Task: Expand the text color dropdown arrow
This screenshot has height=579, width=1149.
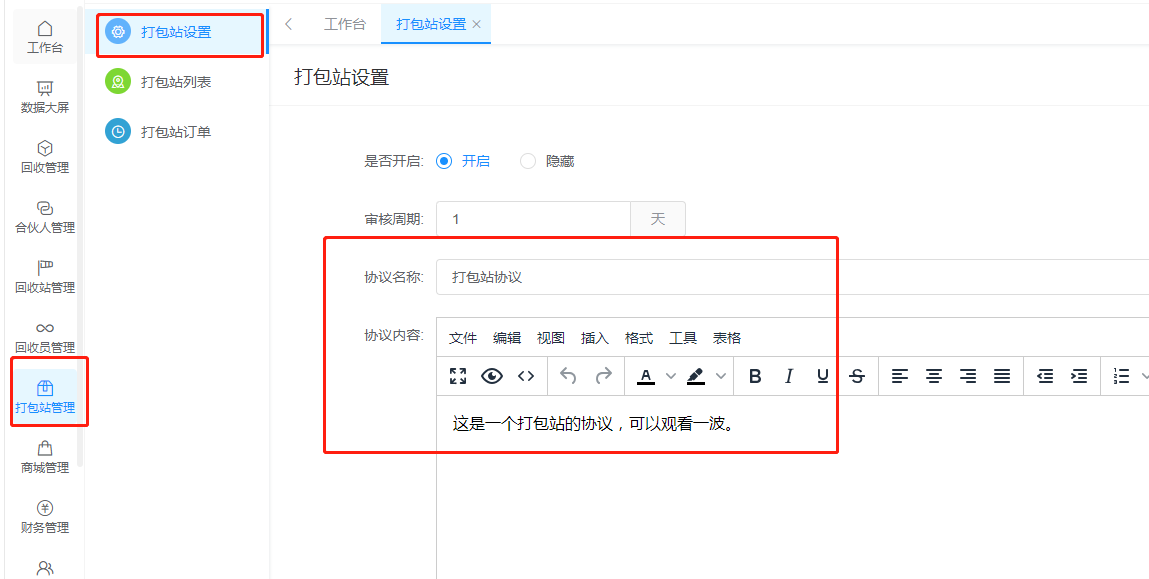Action: (x=670, y=376)
